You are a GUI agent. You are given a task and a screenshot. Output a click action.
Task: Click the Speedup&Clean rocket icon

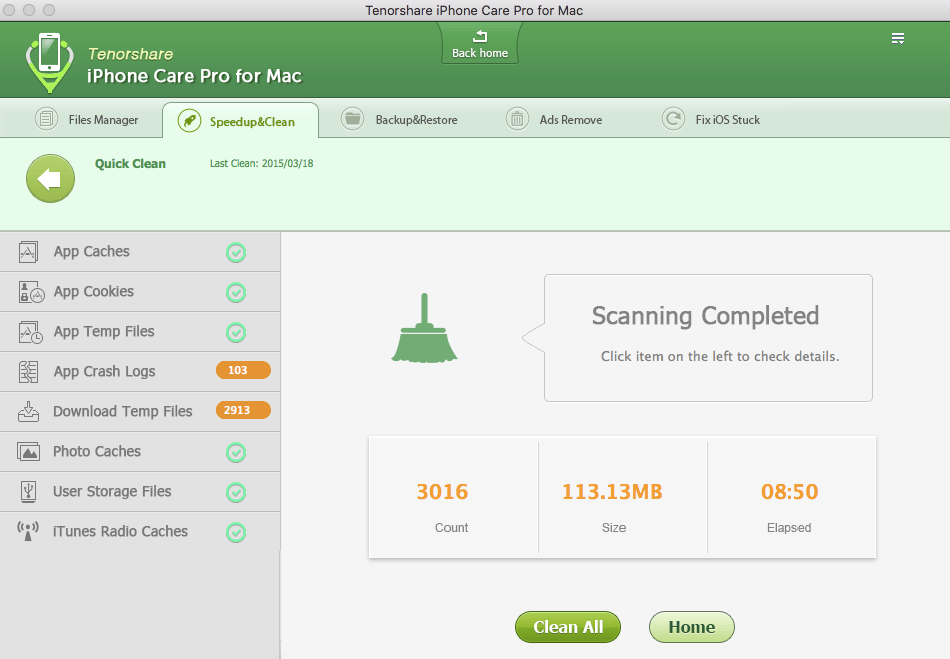(x=190, y=121)
